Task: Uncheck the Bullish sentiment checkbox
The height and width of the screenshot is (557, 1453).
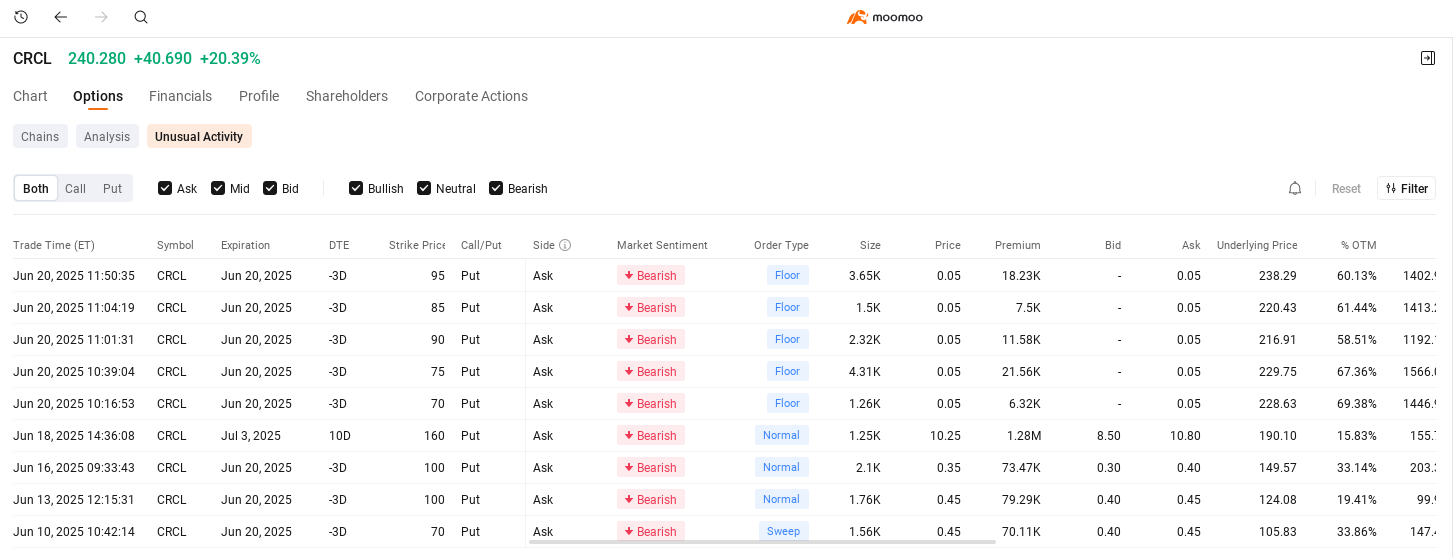Action: pyautogui.click(x=356, y=188)
